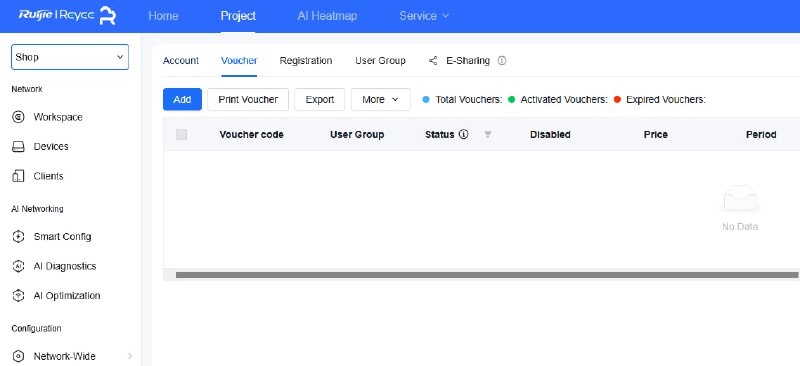Click the info icon beside E-Sharing
This screenshot has height=366, width=800.
click(502, 61)
